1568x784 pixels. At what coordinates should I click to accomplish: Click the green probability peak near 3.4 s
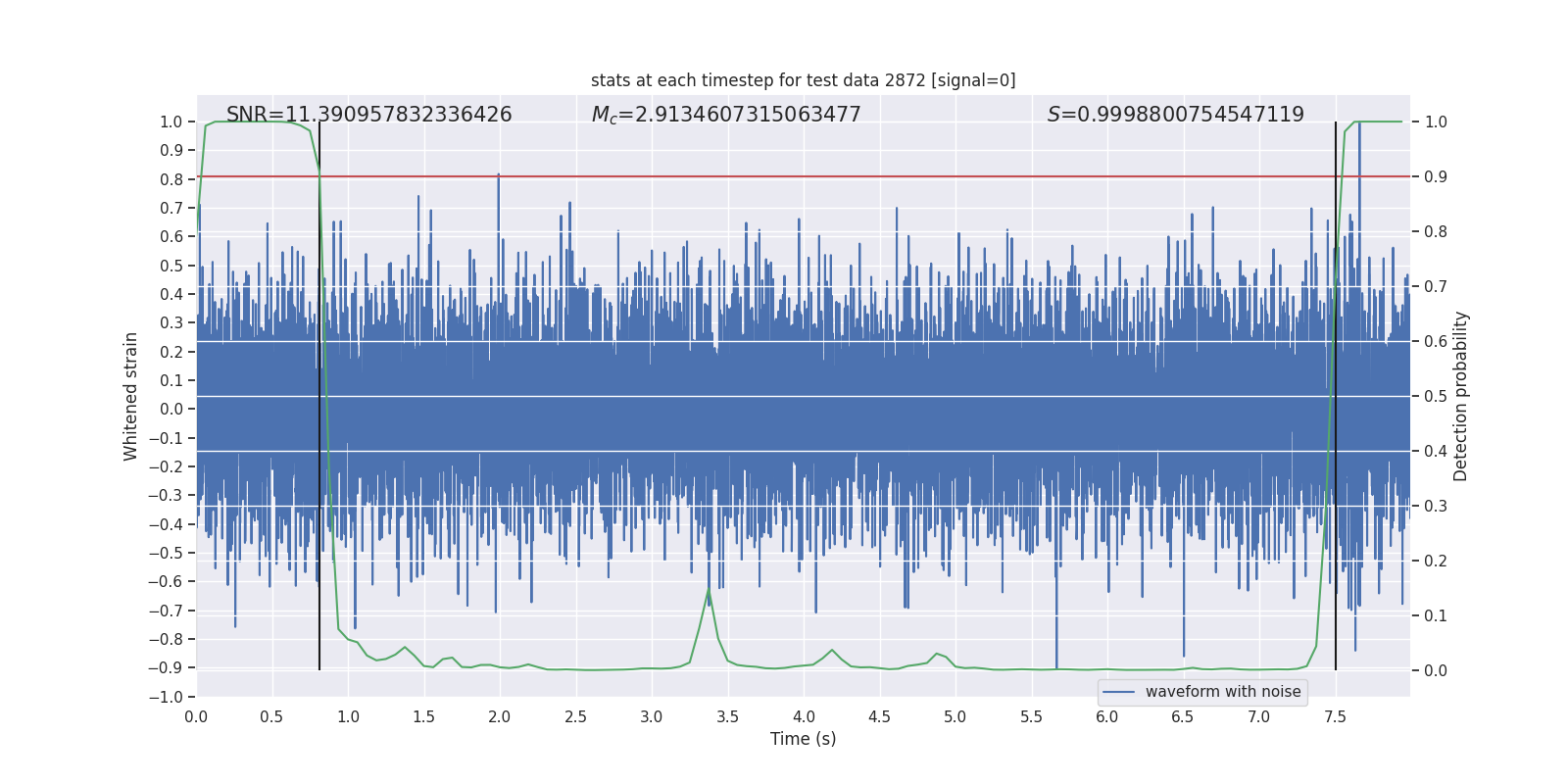[x=709, y=591]
